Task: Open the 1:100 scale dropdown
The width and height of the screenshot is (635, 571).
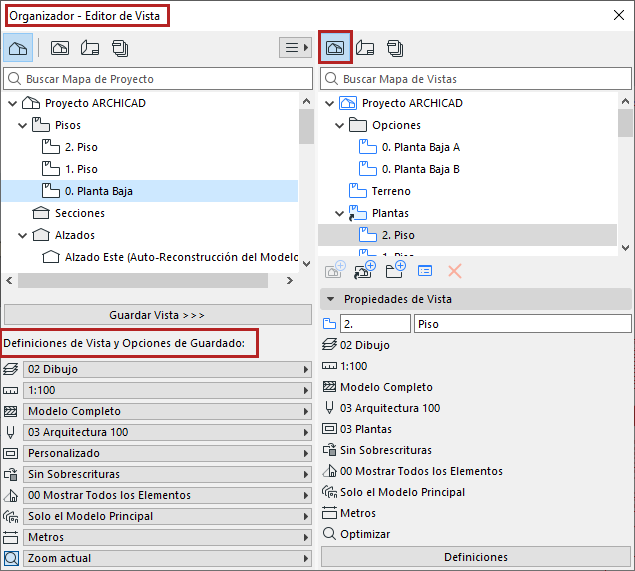Action: point(167,390)
